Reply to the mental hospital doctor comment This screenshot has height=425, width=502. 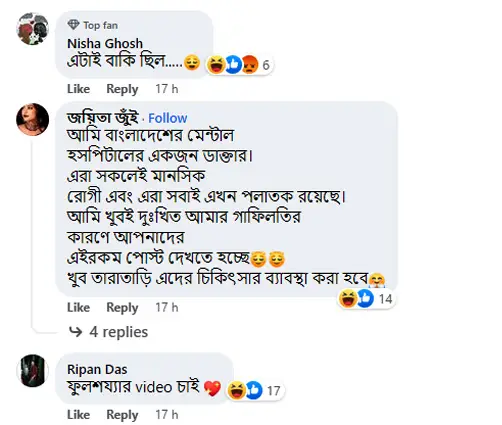click(122, 307)
